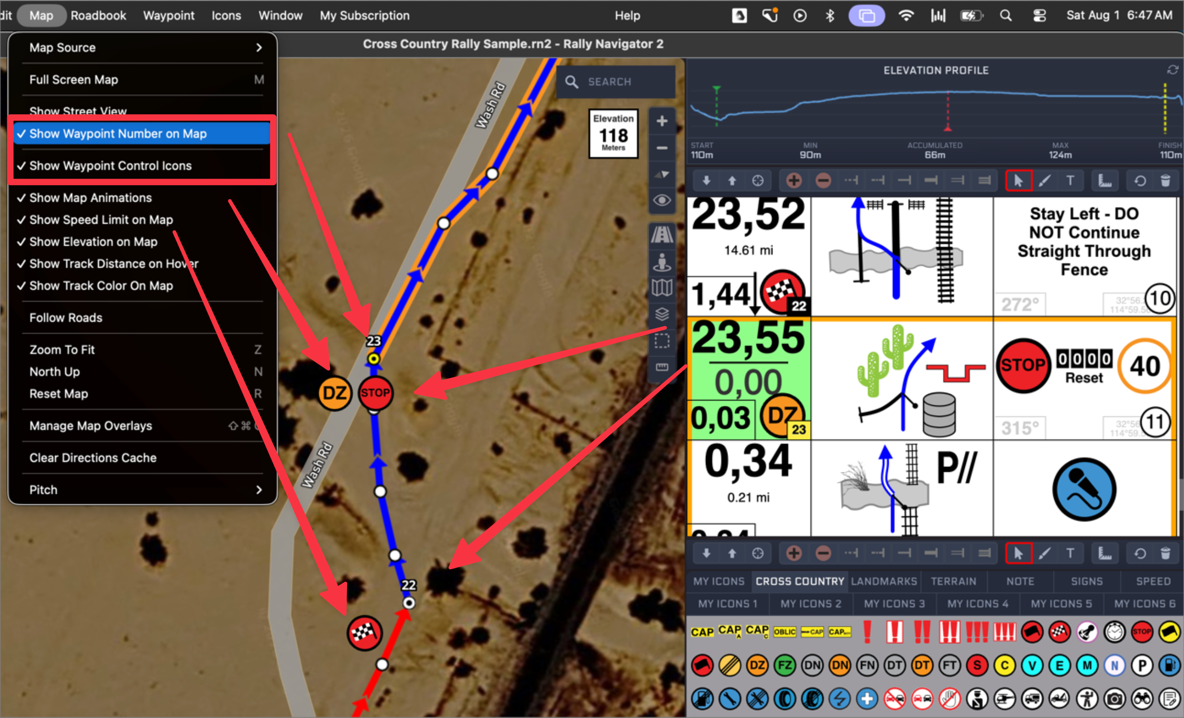This screenshot has width=1184, height=718.
Task: Click the road icon in map sidebar
Action: [x=661, y=235]
